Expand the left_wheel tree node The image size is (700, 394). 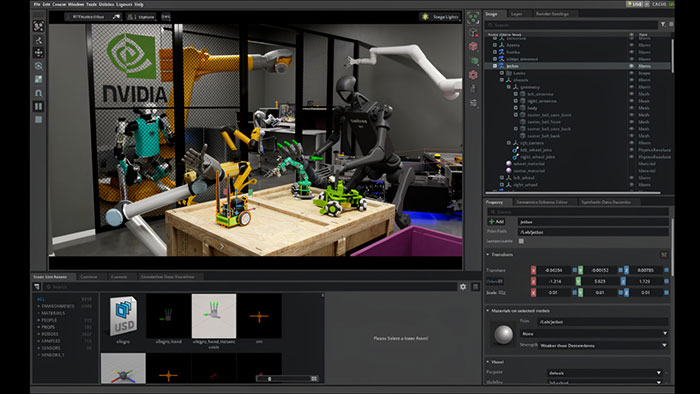(x=502, y=178)
